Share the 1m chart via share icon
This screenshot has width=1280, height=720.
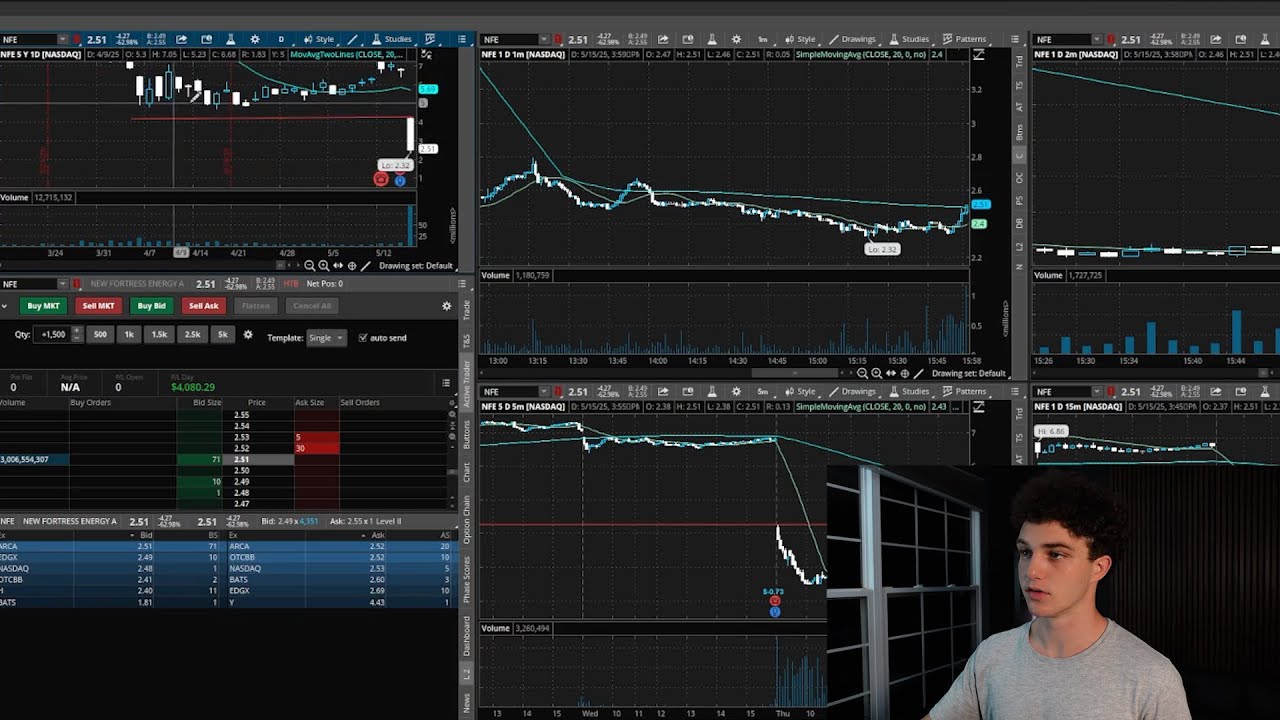pos(663,39)
